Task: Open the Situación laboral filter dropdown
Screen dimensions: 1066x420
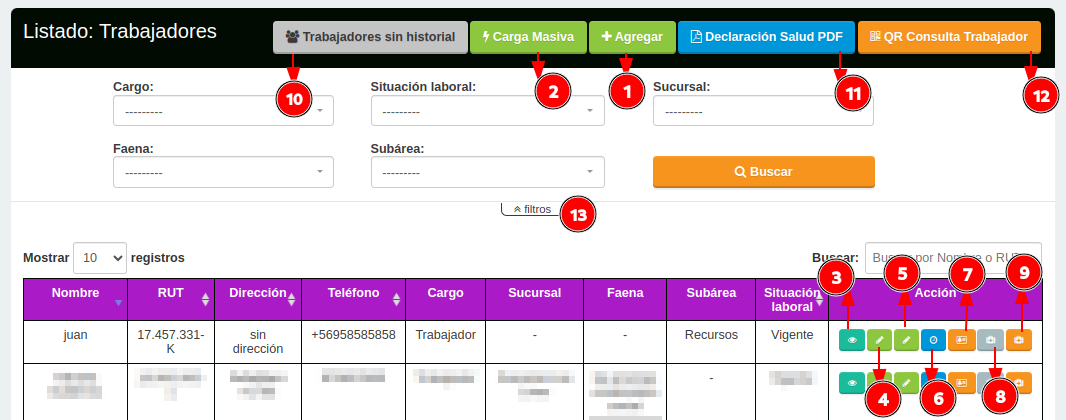Action: coord(487,111)
